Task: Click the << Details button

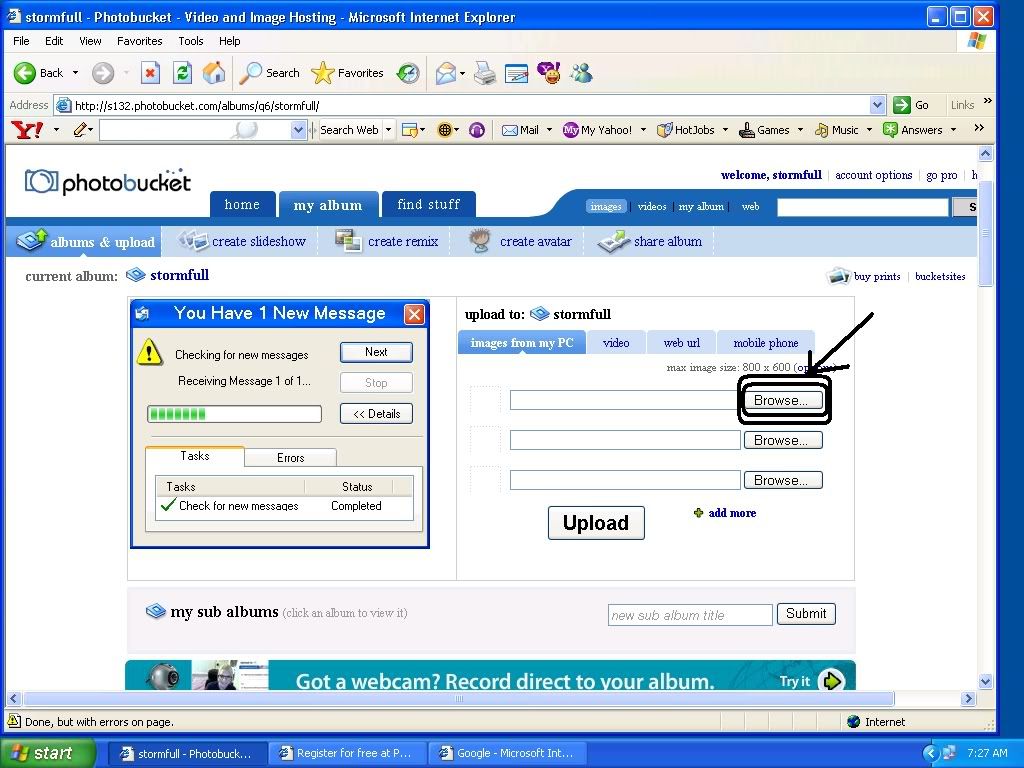Action: 376,413
